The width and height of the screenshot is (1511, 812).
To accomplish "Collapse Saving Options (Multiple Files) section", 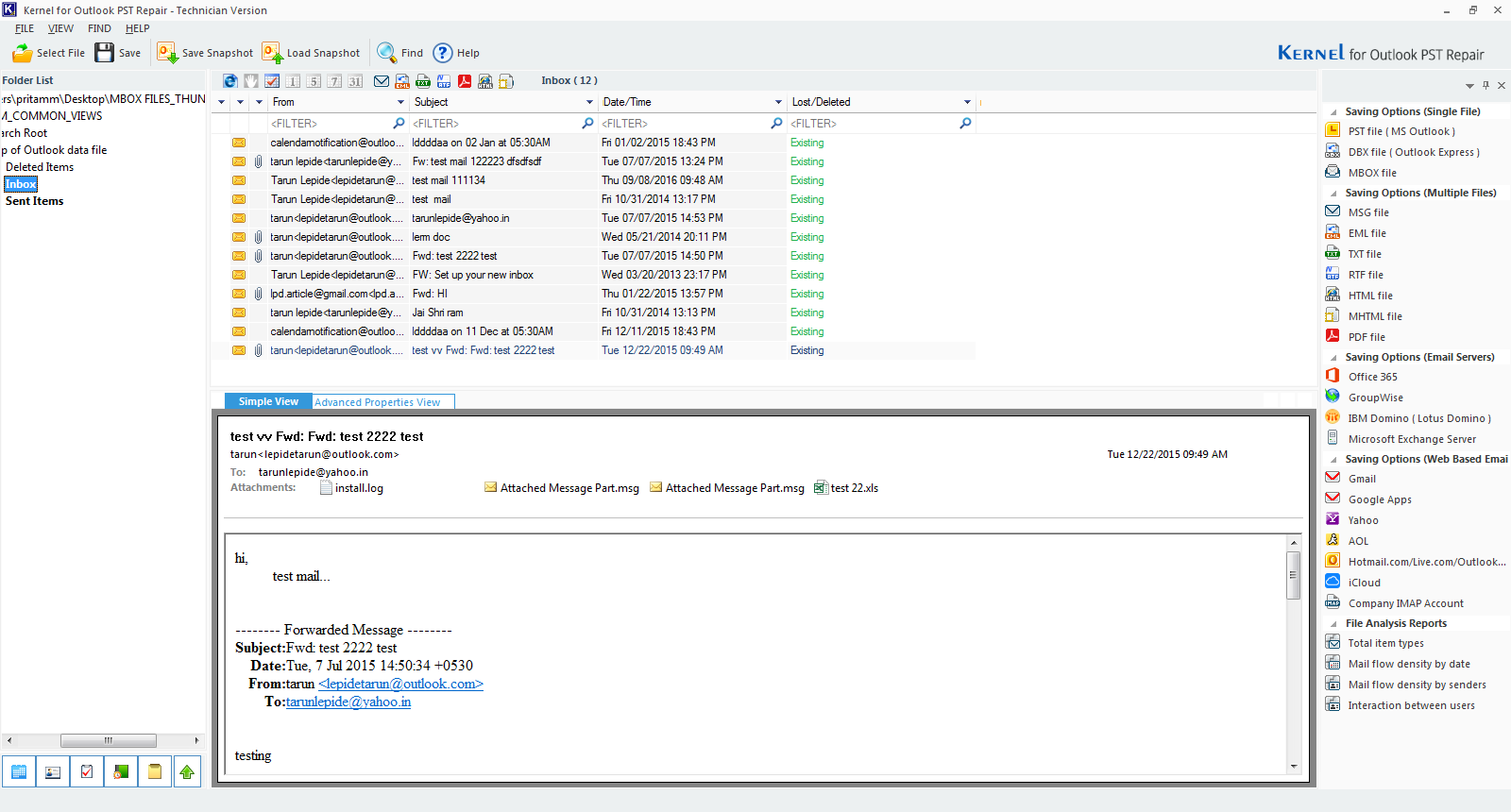I will tap(1333, 194).
